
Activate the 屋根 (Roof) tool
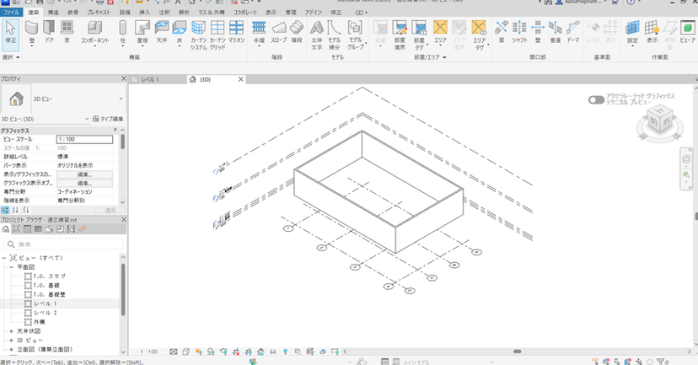coord(142,32)
